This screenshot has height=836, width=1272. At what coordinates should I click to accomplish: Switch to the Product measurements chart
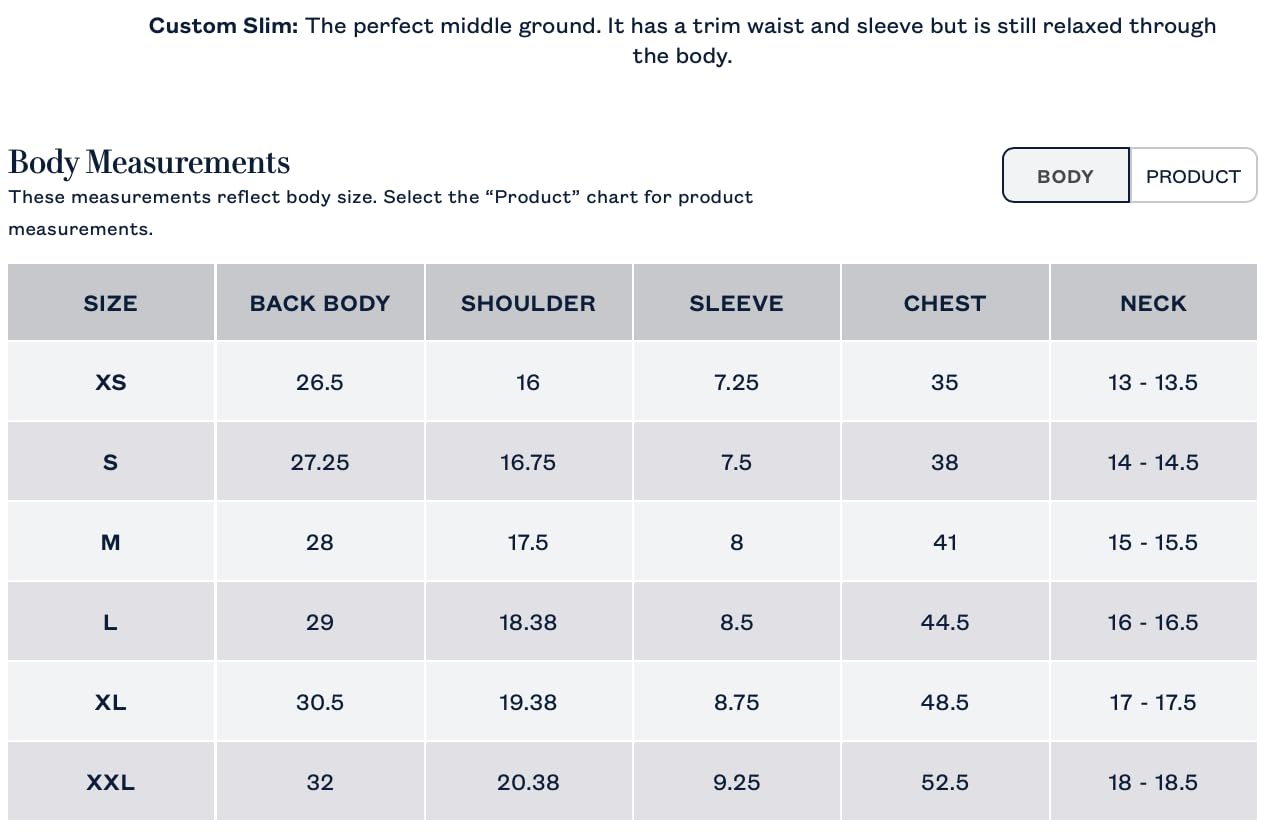click(x=1192, y=176)
